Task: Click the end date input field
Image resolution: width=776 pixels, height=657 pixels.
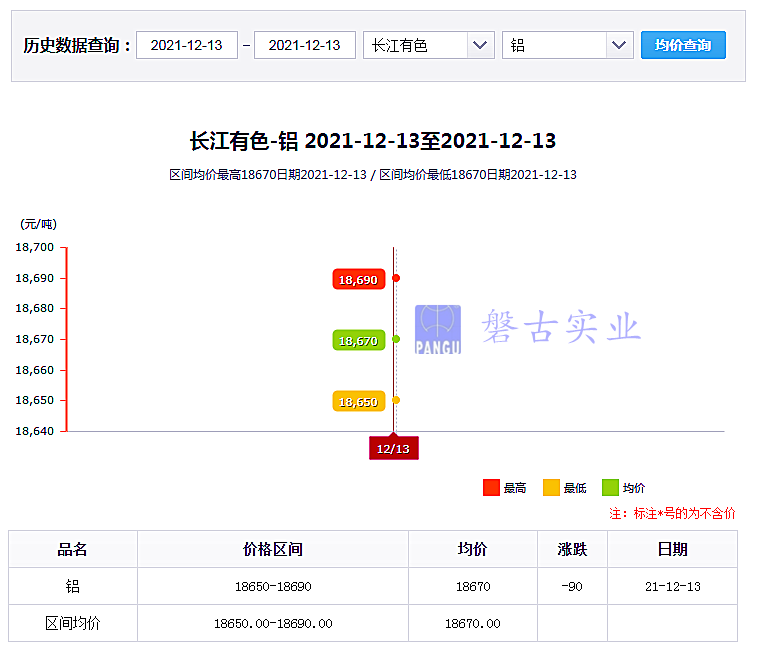Action: pyautogui.click(x=304, y=46)
